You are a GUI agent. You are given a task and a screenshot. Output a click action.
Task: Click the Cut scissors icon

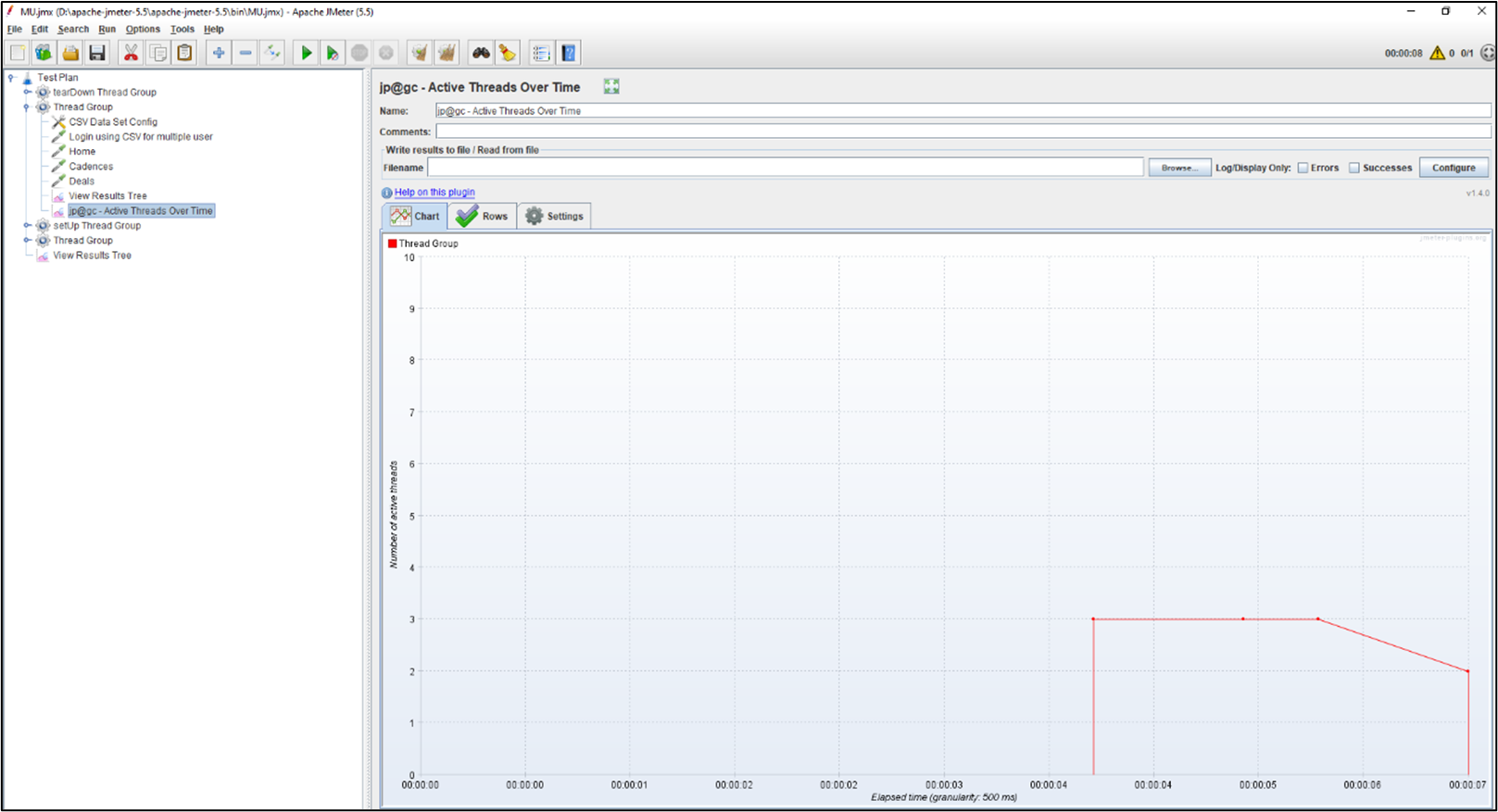click(x=131, y=54)
